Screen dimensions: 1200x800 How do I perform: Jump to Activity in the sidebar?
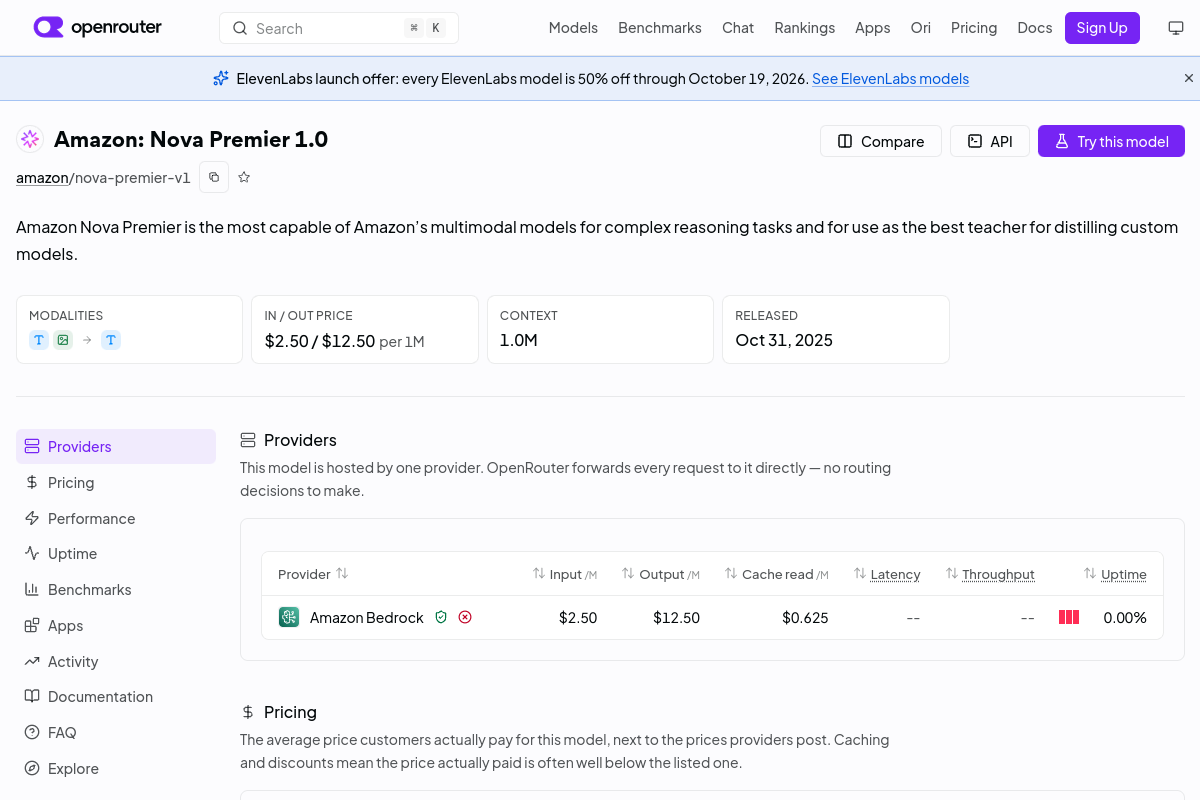pyautogui.click(x=116, y=661)
